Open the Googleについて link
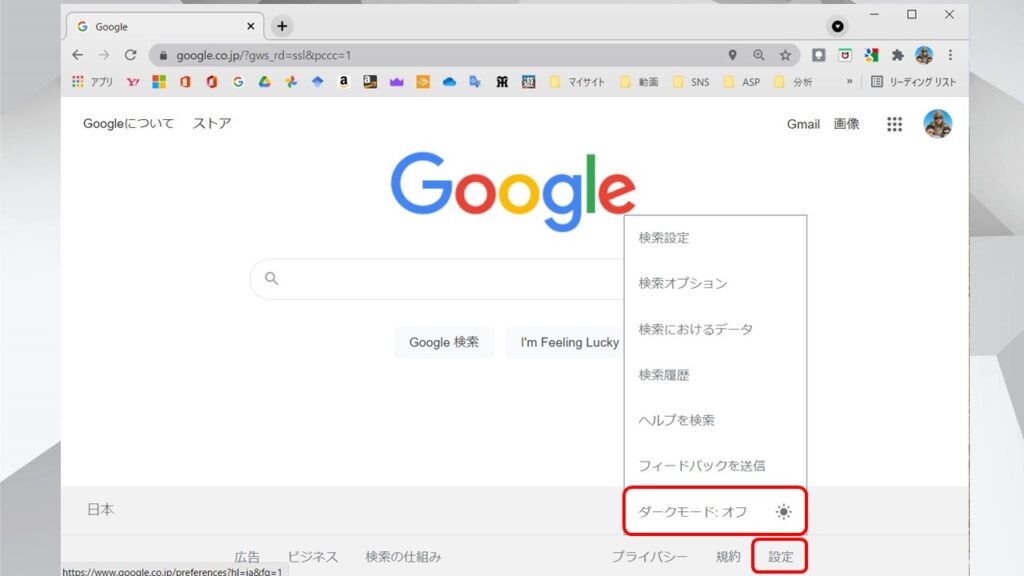The image size is (1024, 576). click(129, 123)
